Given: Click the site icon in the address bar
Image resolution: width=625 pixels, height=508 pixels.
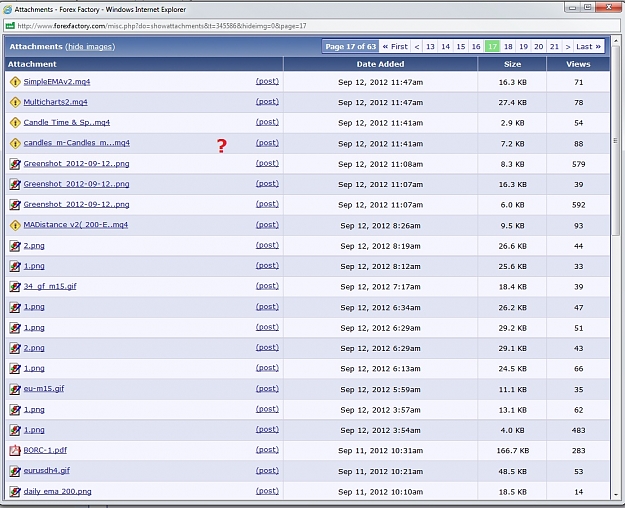Looking at the screenshot, I should 10,26.
